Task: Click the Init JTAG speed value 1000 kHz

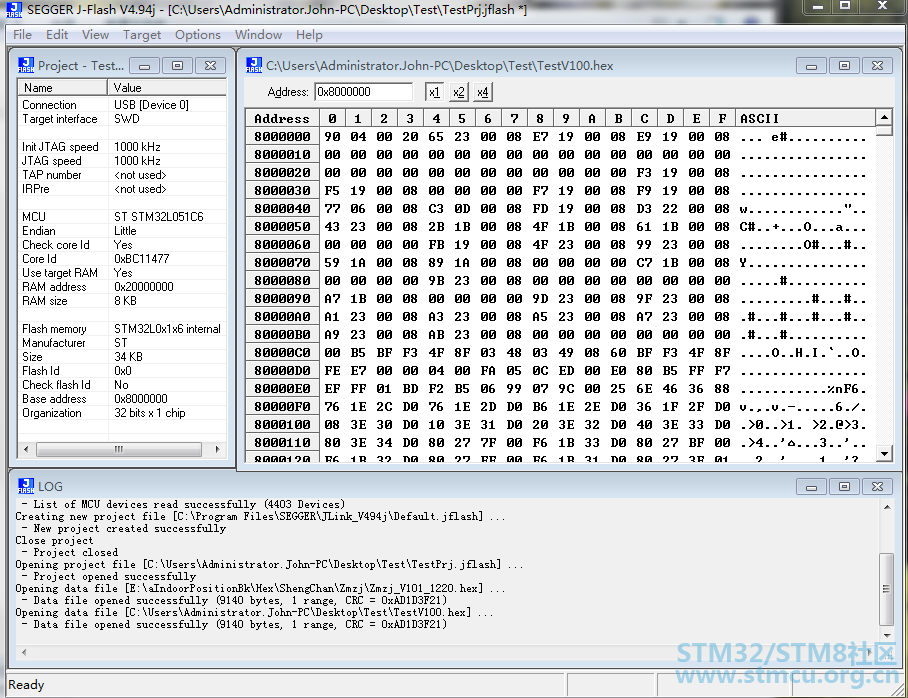Action: tap(137, 147)
